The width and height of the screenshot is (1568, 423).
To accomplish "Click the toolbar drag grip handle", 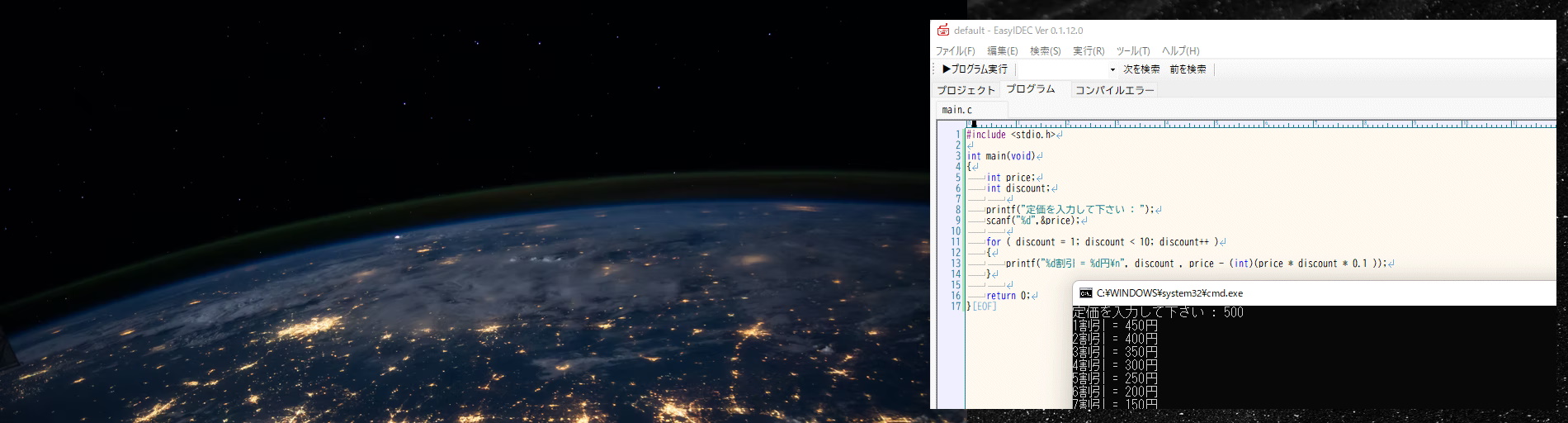I will (935, 69).
